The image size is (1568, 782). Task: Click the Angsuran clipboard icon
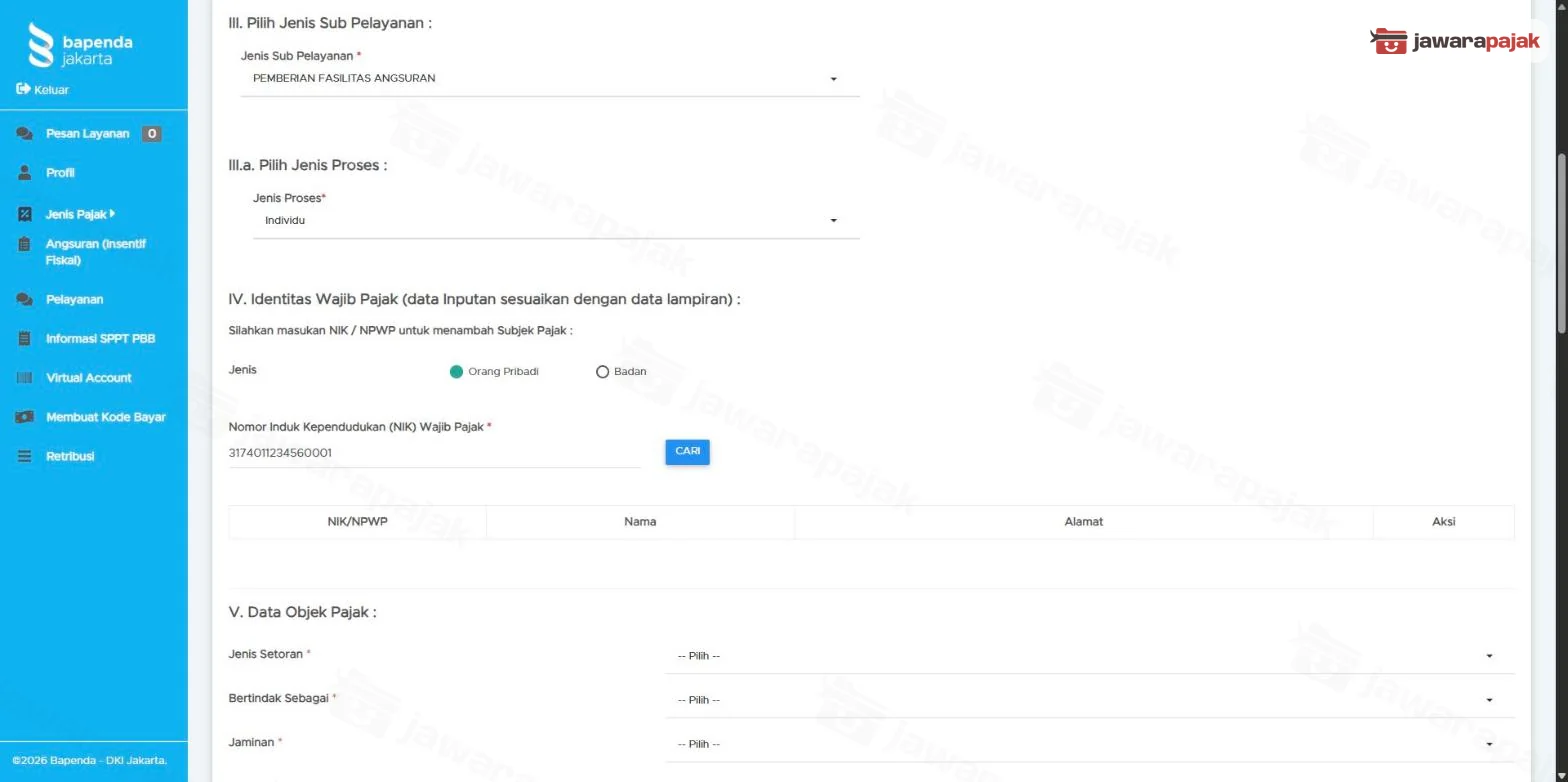click(25, 244)
